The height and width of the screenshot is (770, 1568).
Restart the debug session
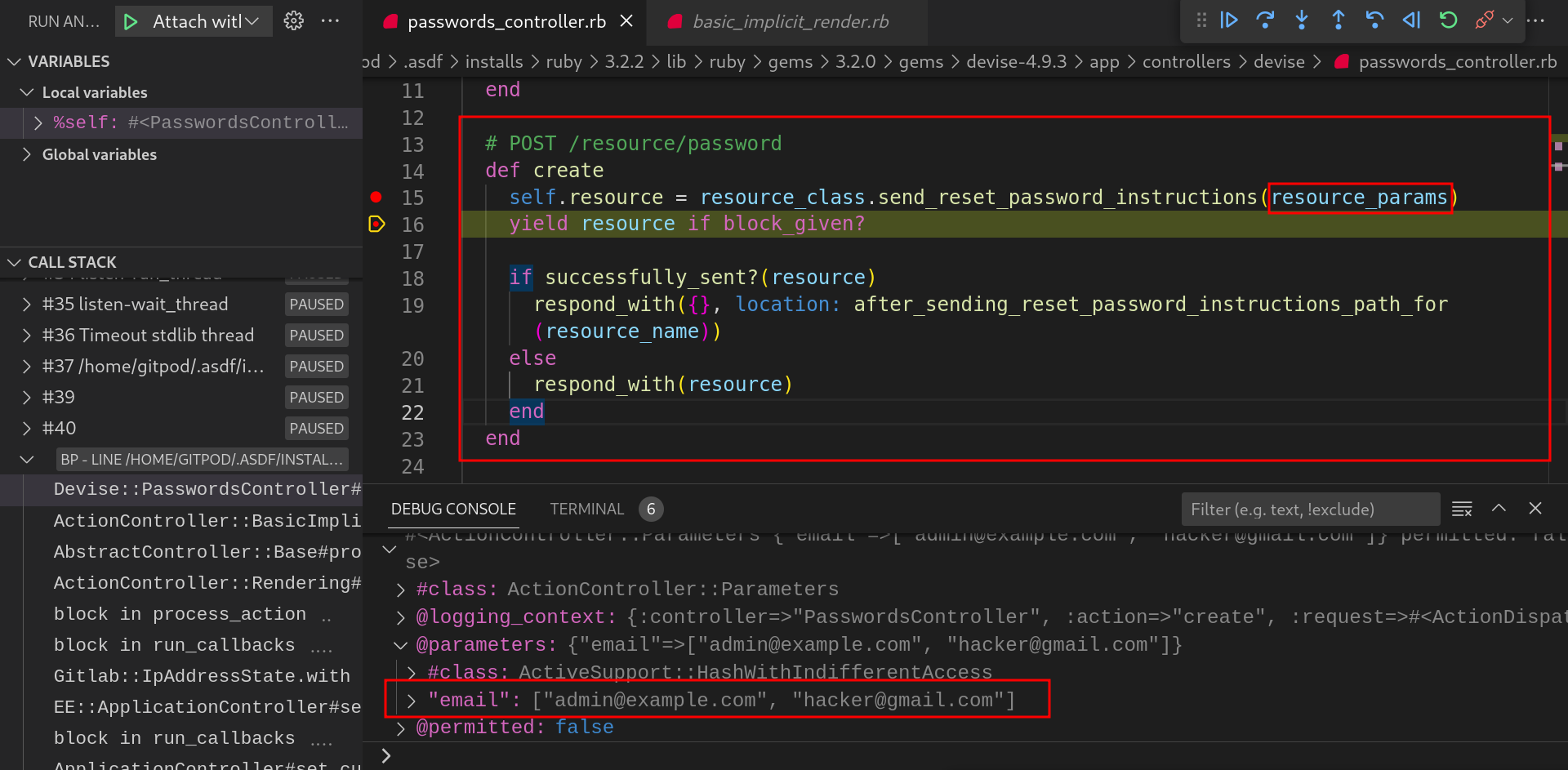(1448, 20)
